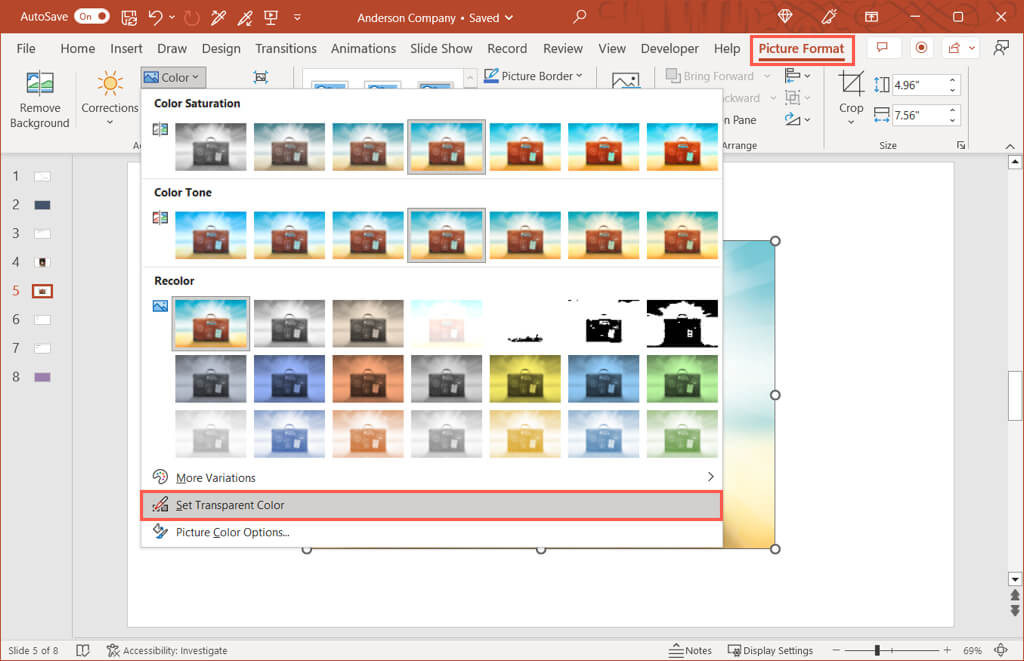Select slide 8 thumbnail
Viewport: 1024px width, 661px height.
42,377
